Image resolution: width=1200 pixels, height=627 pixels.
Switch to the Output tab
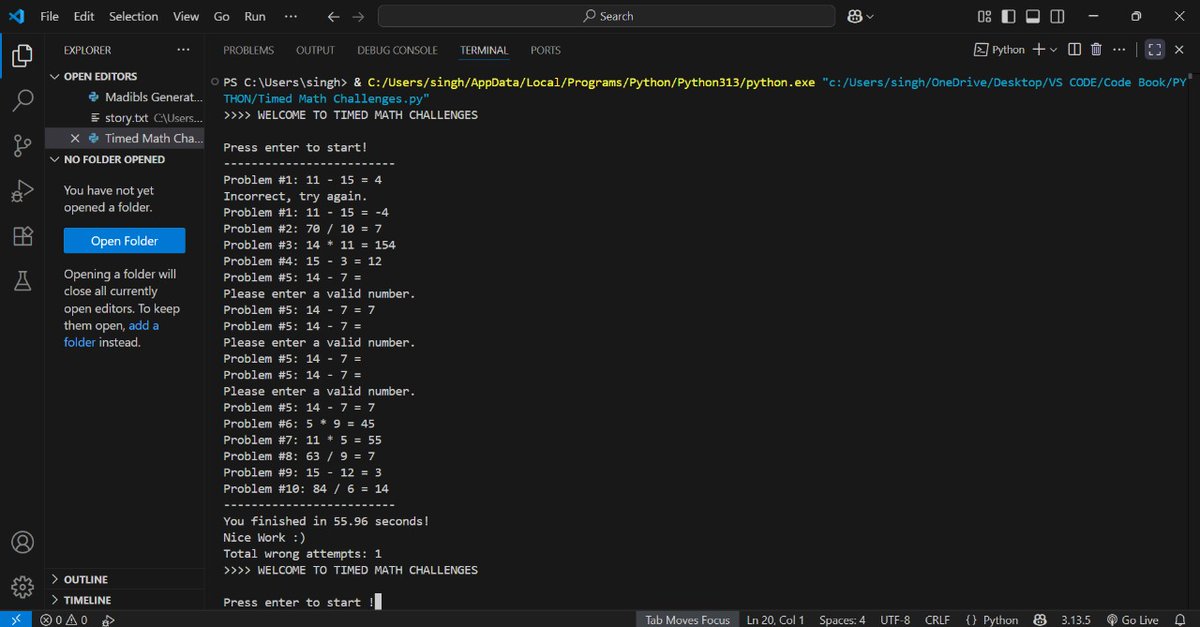[x=315, y=50]
